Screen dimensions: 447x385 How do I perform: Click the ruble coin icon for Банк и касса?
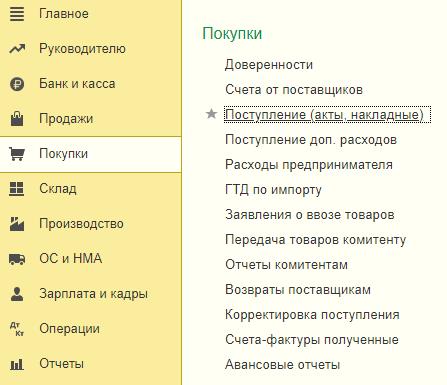[17, 84]
